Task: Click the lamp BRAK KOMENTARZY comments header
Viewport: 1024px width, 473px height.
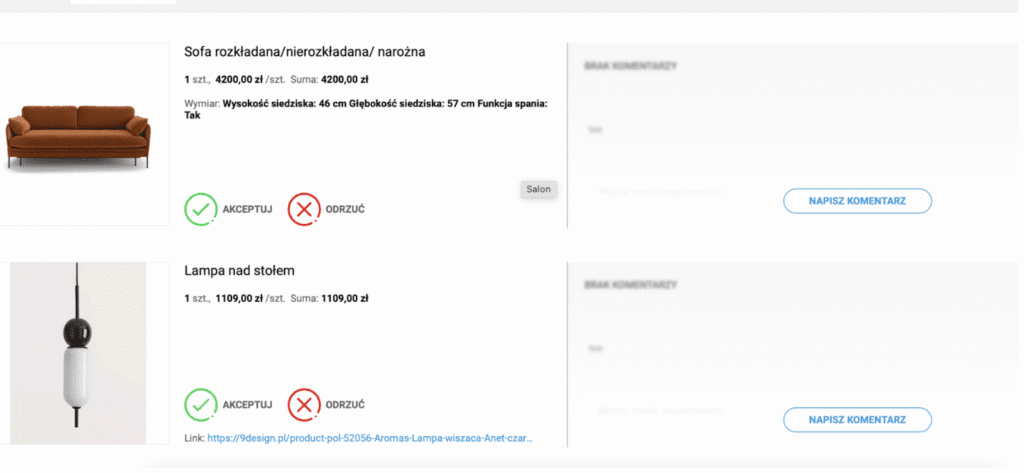Action: click(x=630, y=285)
